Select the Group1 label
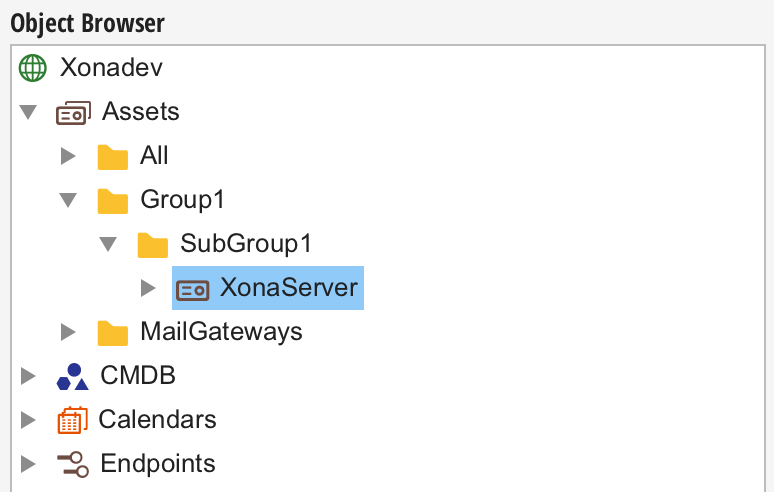Viewport: 774px width, 492px height. [x=183, y=200]
